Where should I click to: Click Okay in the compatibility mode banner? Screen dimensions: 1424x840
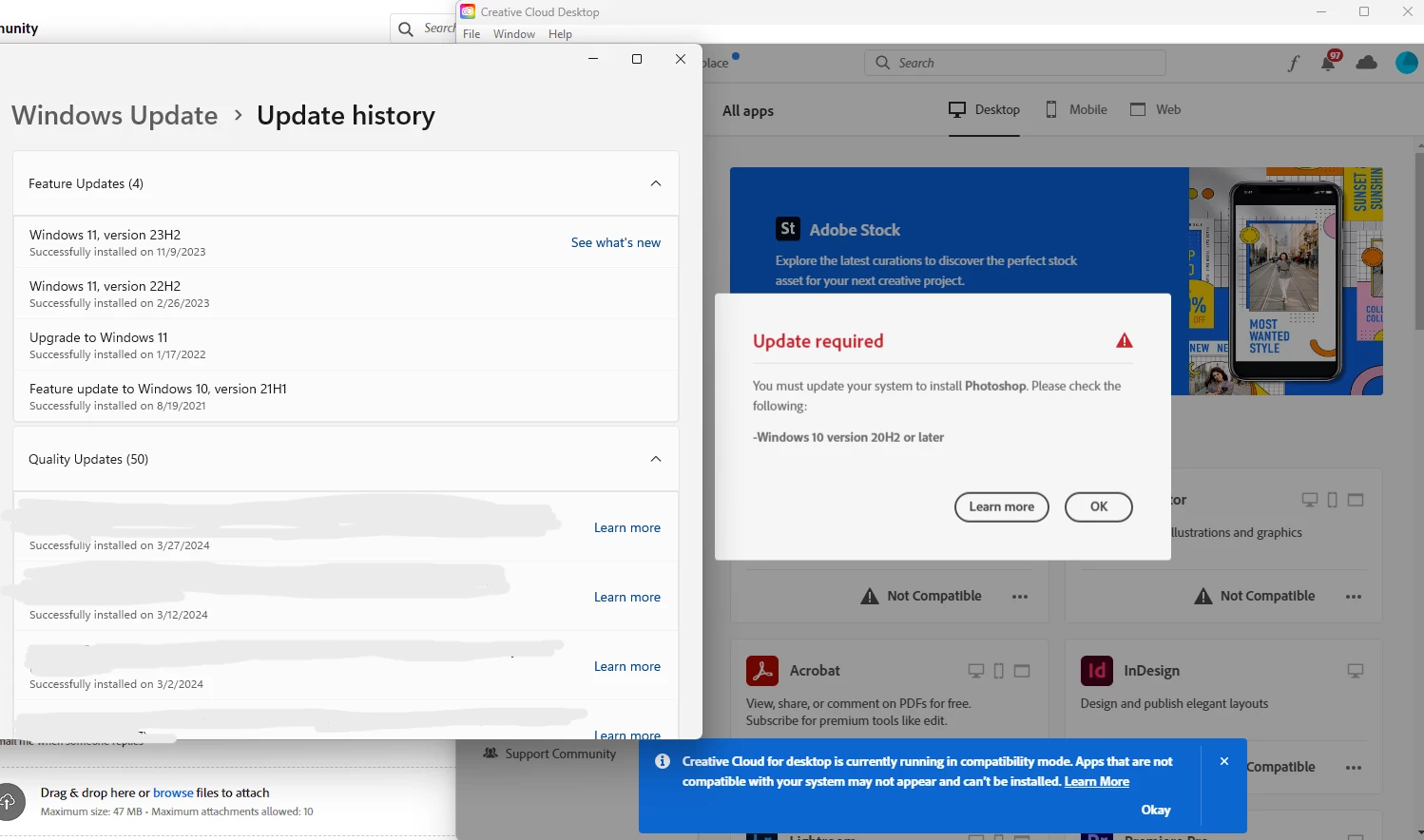(1156, 810)
